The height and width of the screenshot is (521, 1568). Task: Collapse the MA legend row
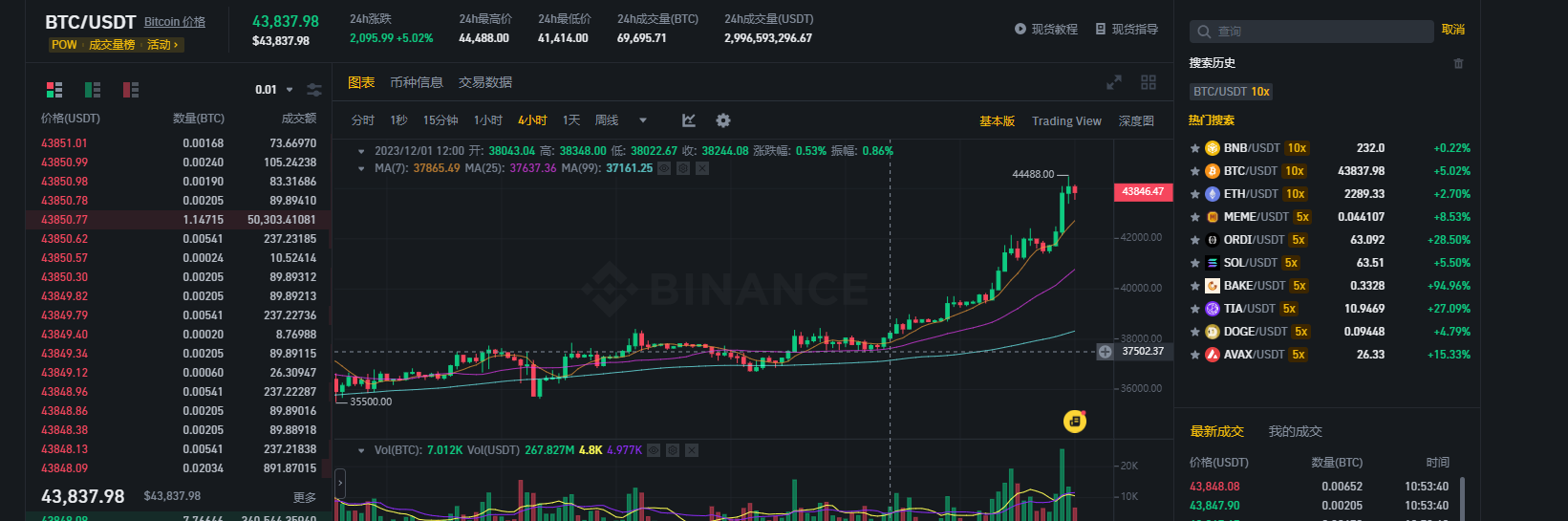coord(361,168)
